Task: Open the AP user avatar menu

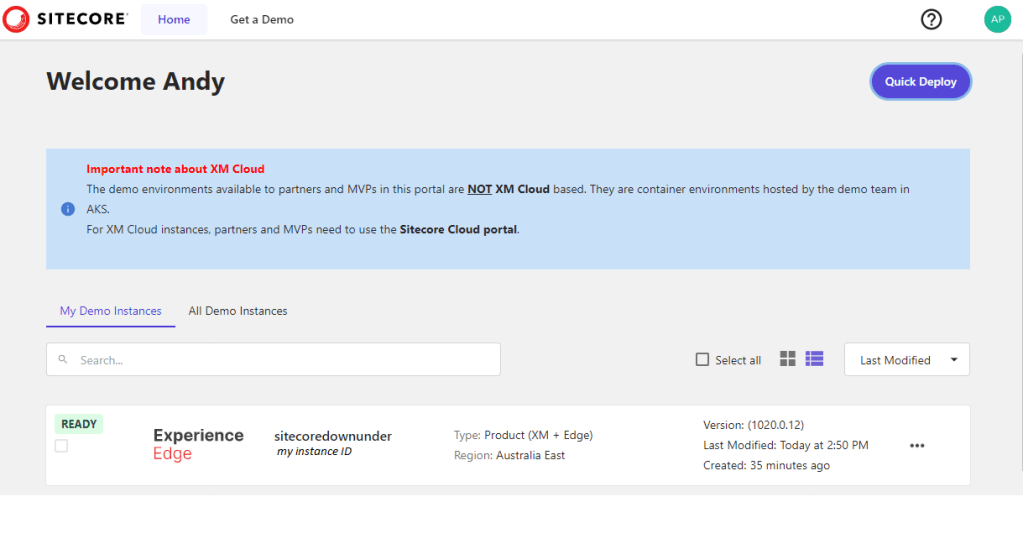Action: (997, 19)
